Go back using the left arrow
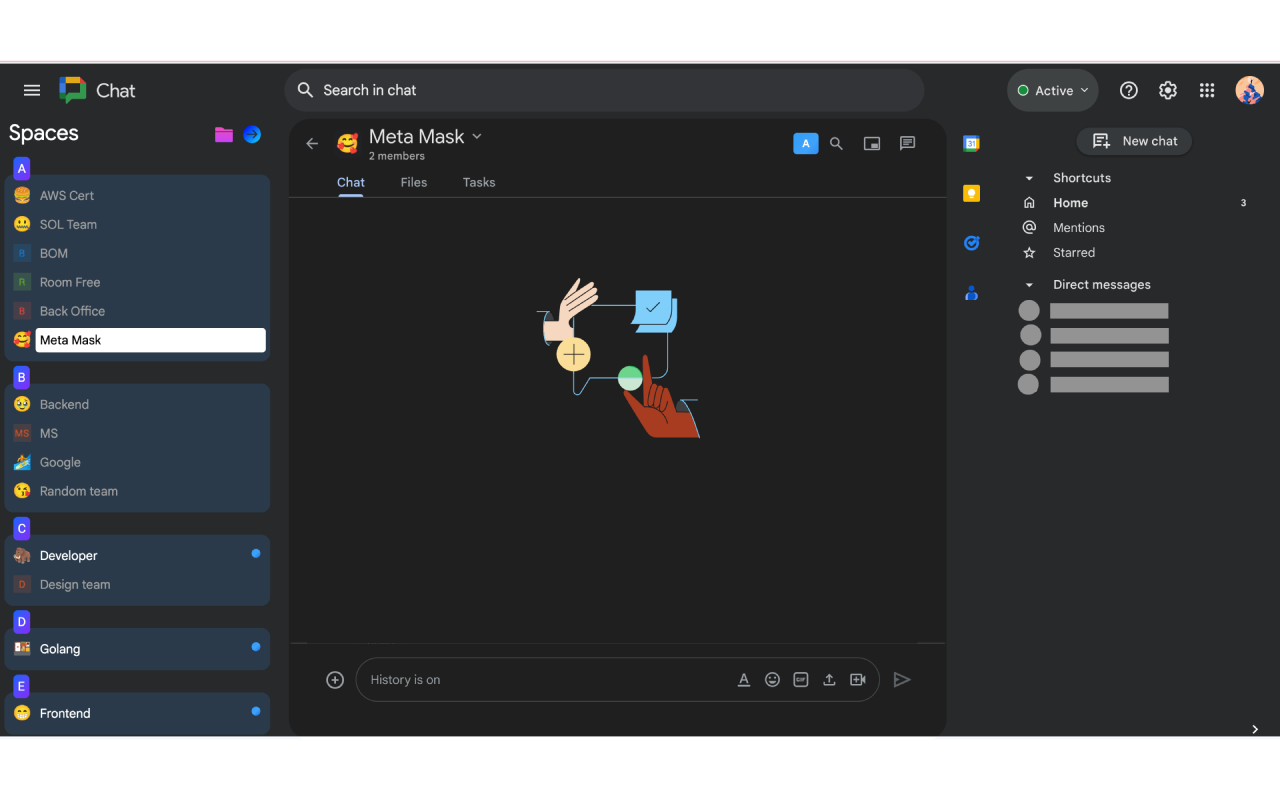 [x=312, y=143]
